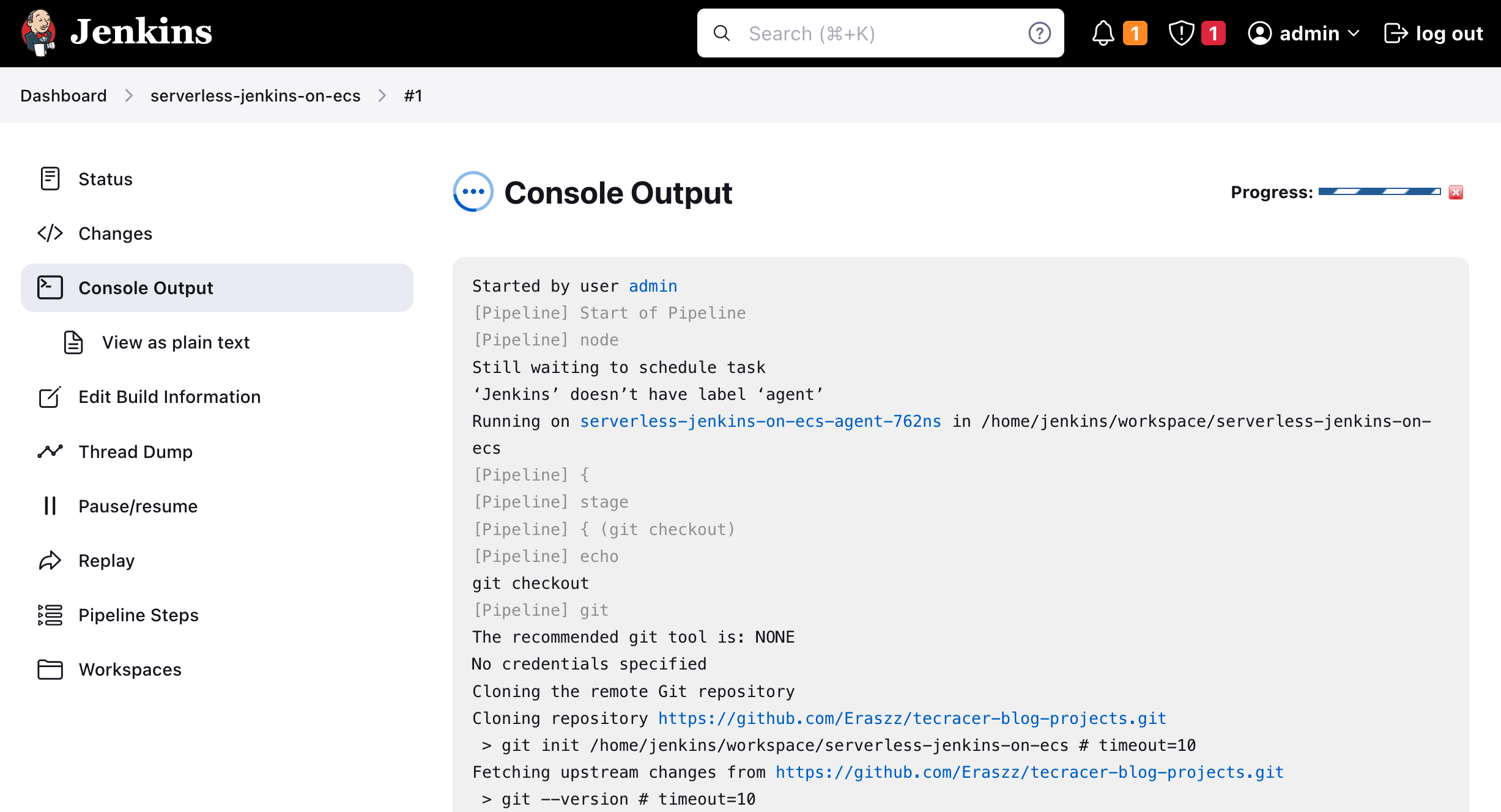The height and width of the screenshot is (812, 1501).
Task: Select the View as plain text option
Action: point(176,342)
